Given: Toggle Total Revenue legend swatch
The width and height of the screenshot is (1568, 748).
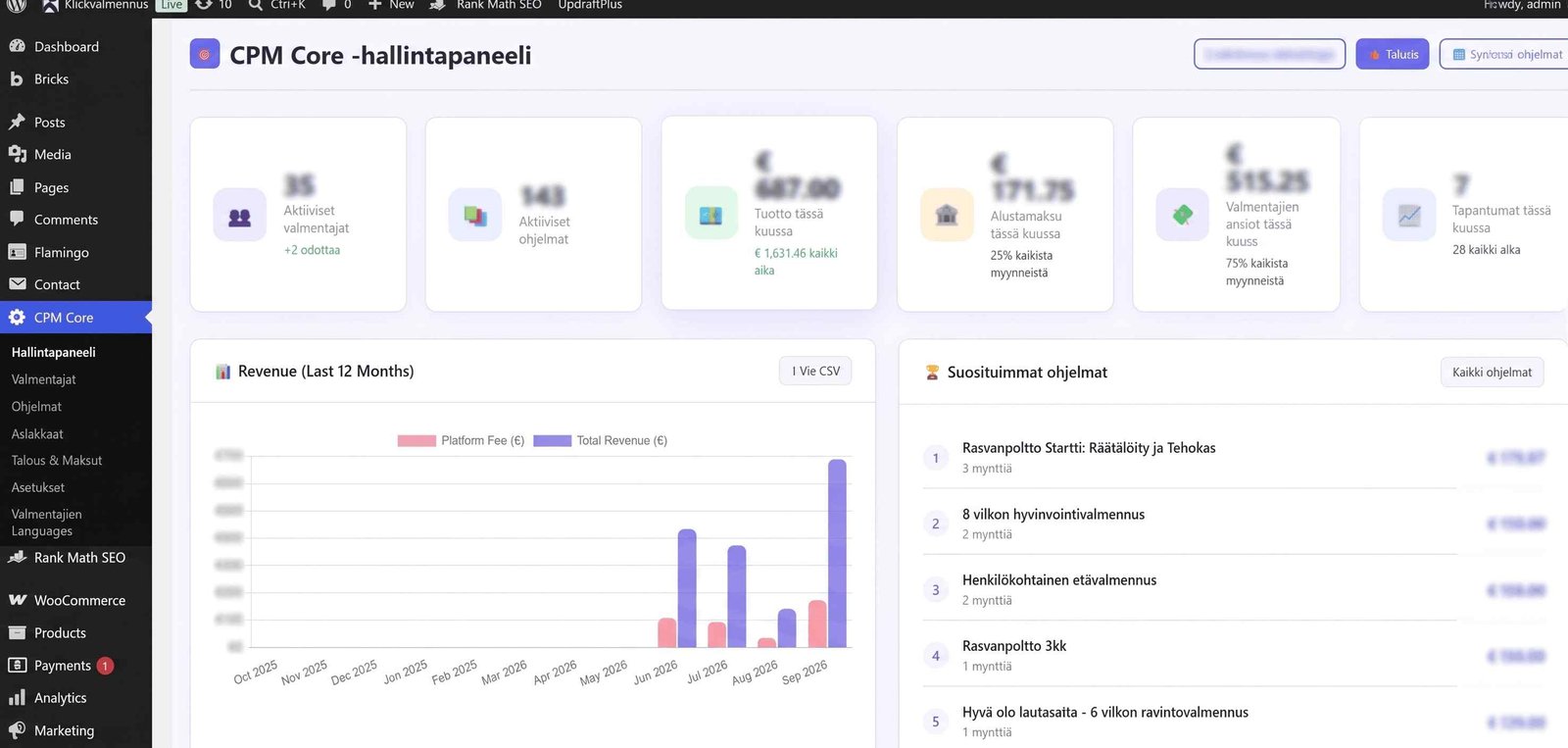Looking at the screenshot, I should click(552, 440).
